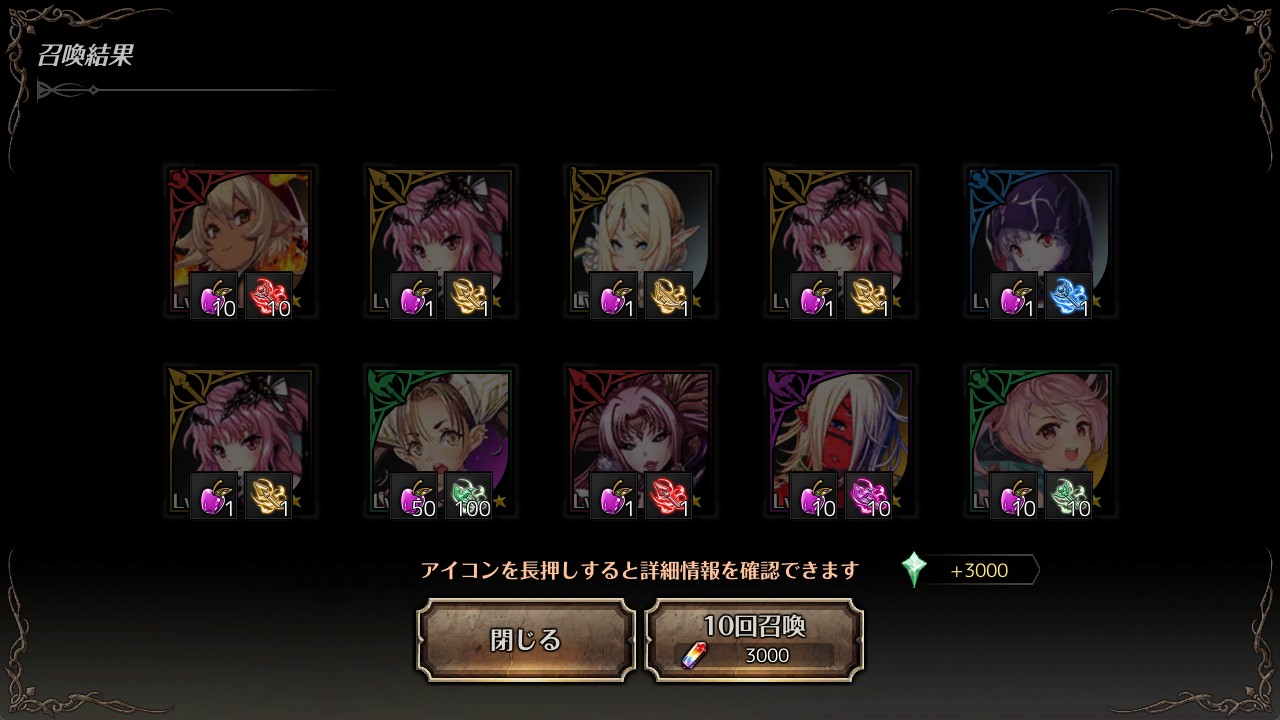Click the gold crystal icon on blonde elf card
The image size is (1280, 720).
668,296
